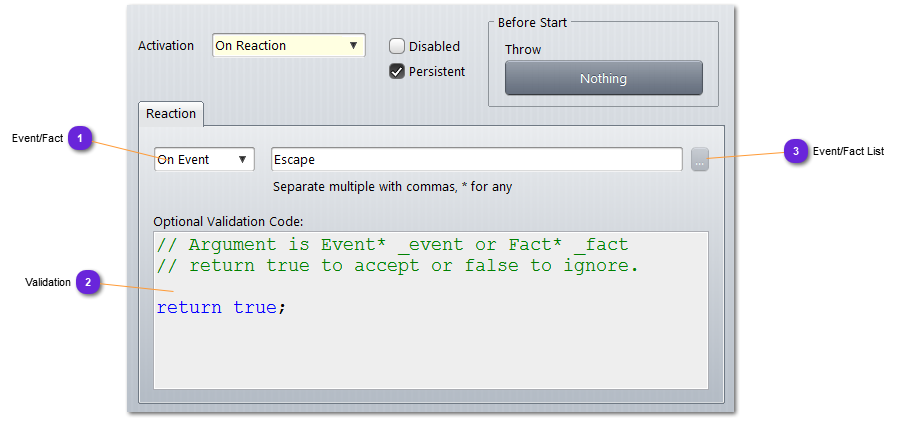Enable the Disabled checkbox
This screenshot has width=900, height=421.
click(397, 46)
